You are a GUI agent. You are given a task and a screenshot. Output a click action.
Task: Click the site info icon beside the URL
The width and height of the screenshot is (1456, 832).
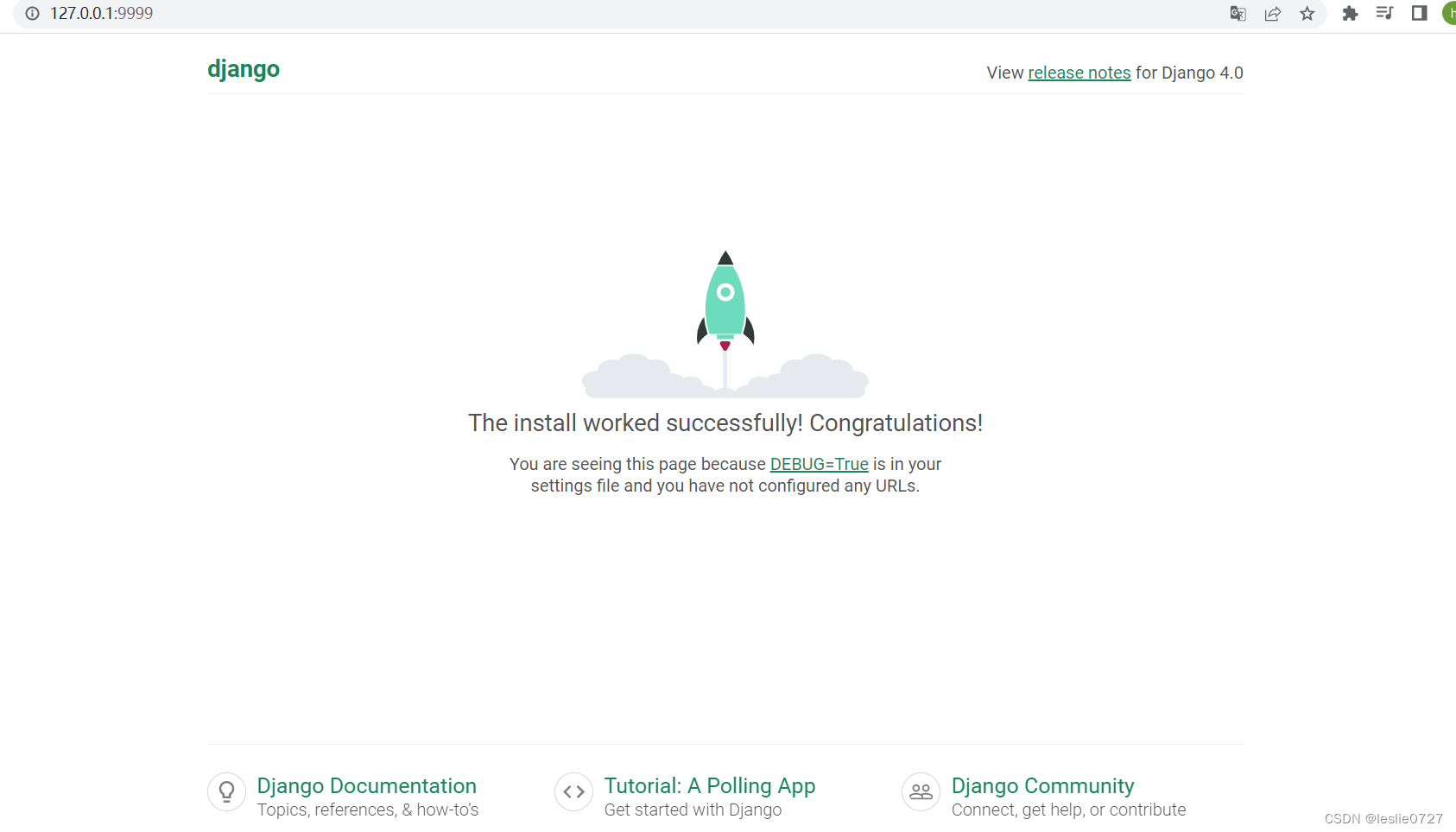pos(33,13)
